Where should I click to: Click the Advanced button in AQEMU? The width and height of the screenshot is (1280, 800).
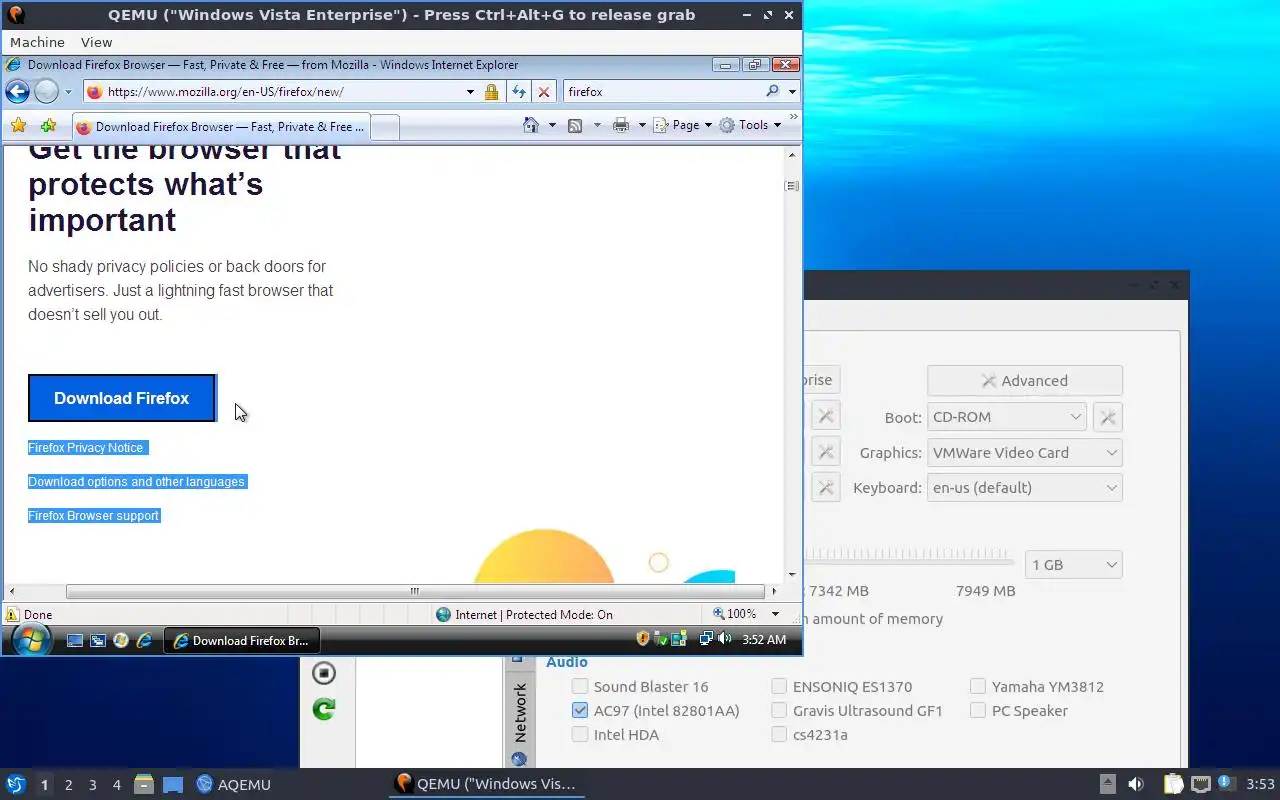(1025, 381)
